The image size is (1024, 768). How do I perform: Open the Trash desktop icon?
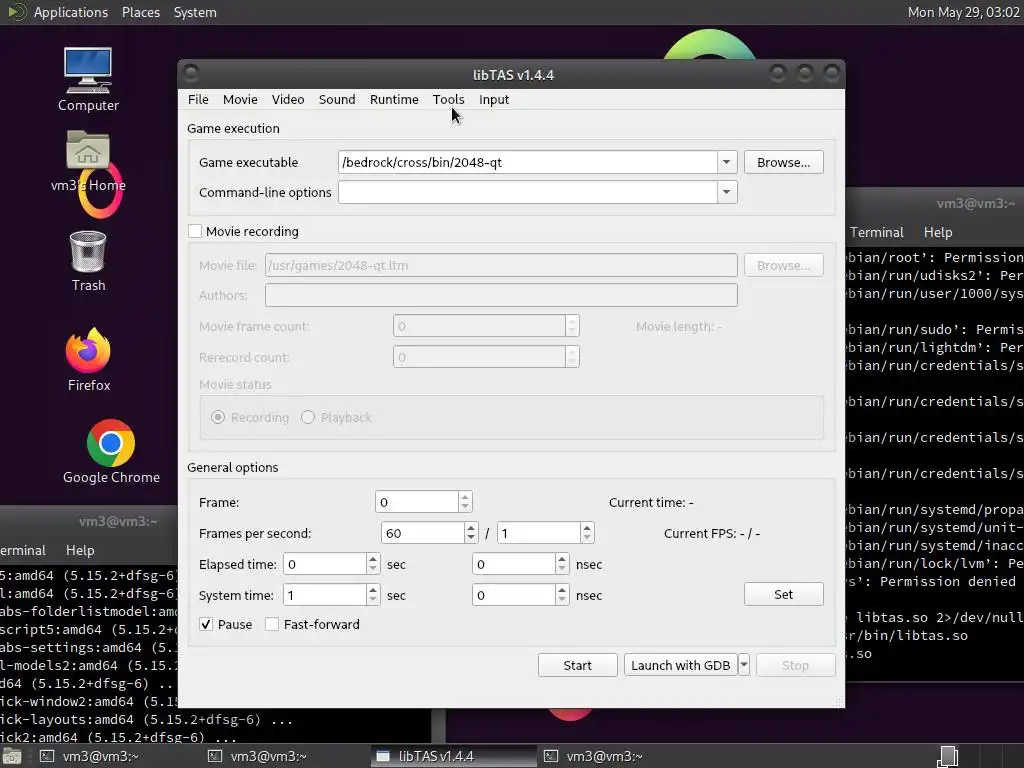[x=88, y=261]
